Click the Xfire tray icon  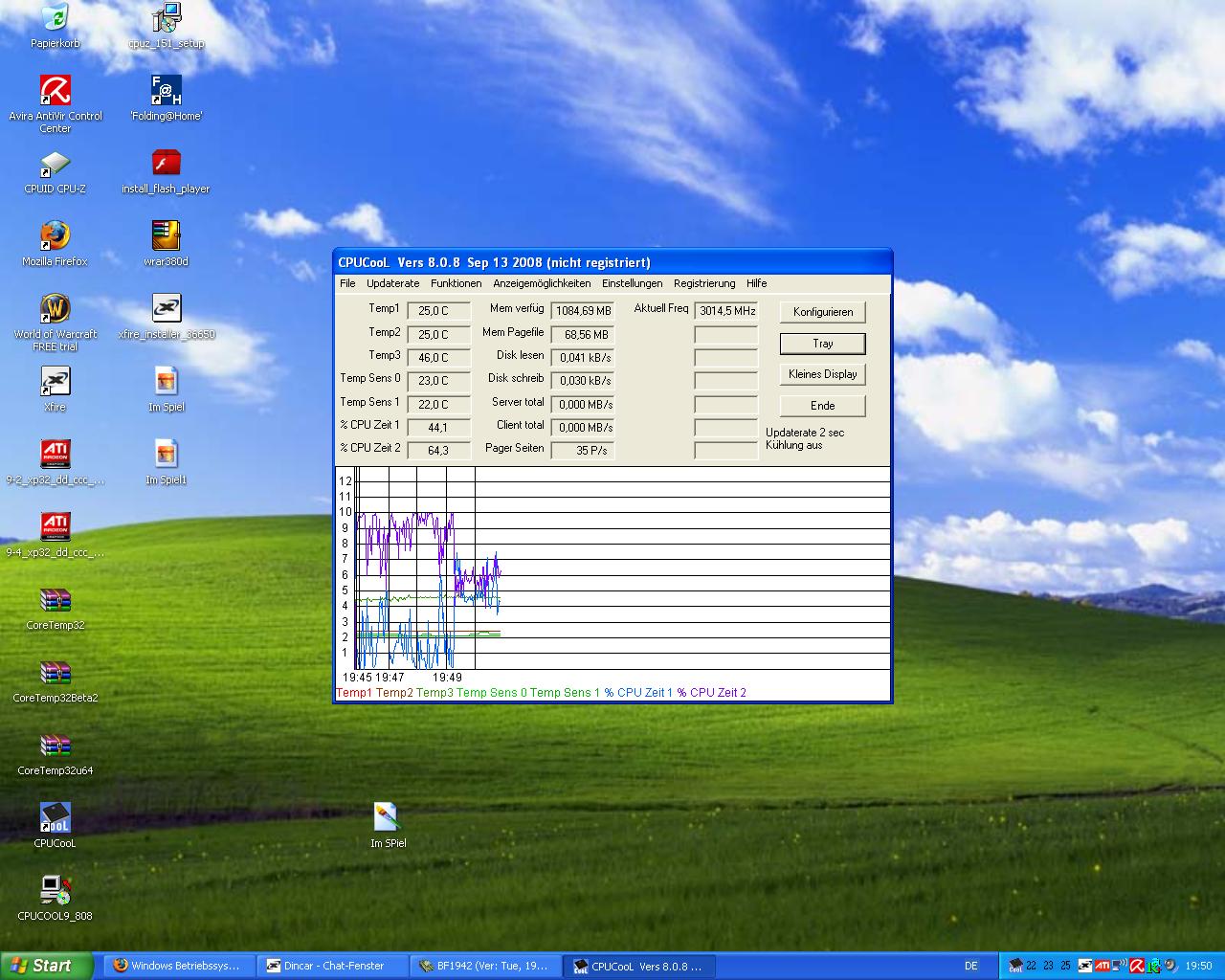pos(1085,966)
